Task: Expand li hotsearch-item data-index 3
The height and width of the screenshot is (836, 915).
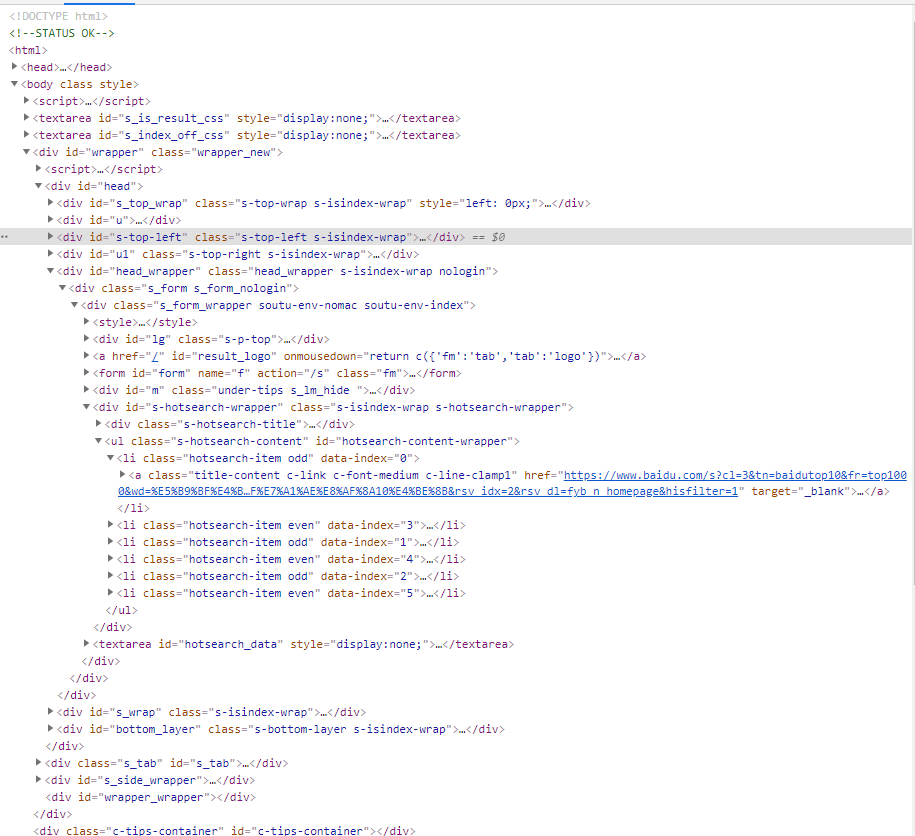Action: [110, 524]
